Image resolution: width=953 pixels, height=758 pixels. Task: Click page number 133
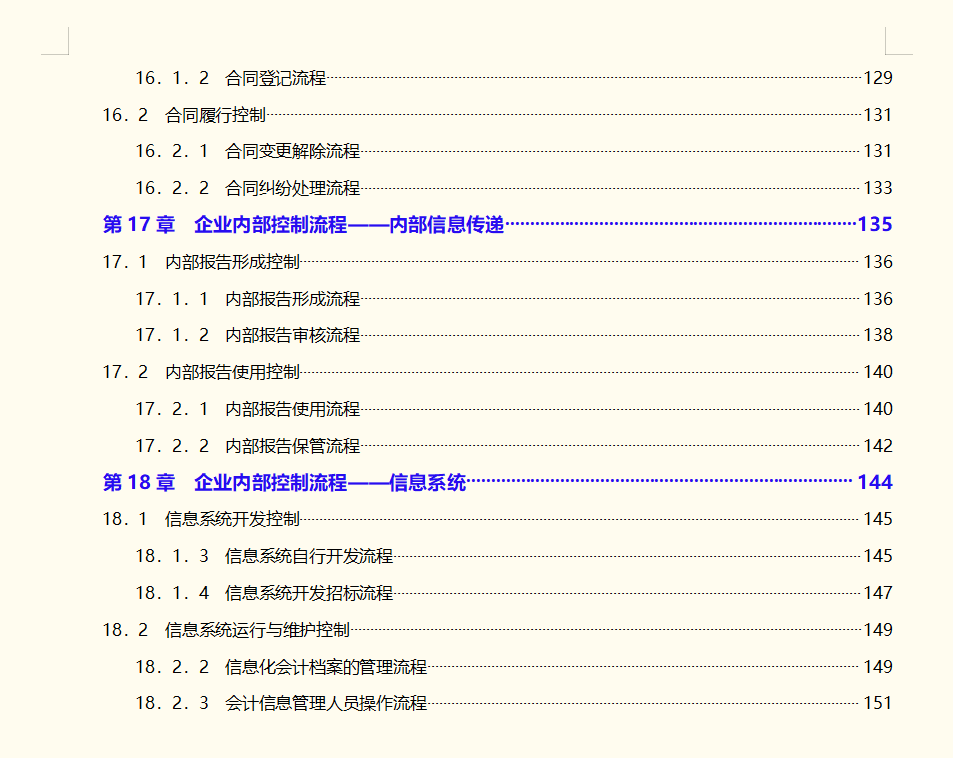pos(878,188)
